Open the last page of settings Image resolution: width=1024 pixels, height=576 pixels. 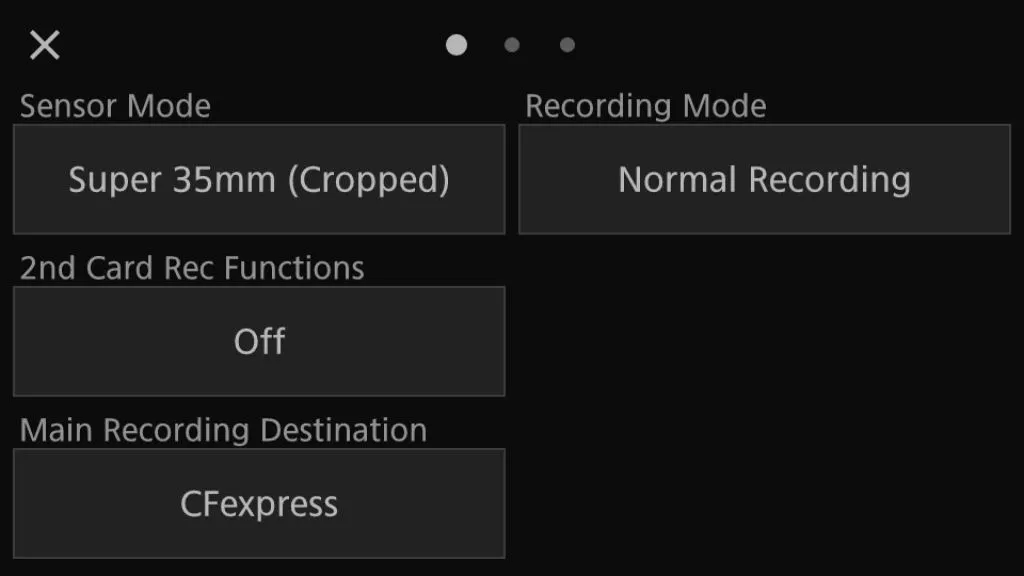pos(567,45)
